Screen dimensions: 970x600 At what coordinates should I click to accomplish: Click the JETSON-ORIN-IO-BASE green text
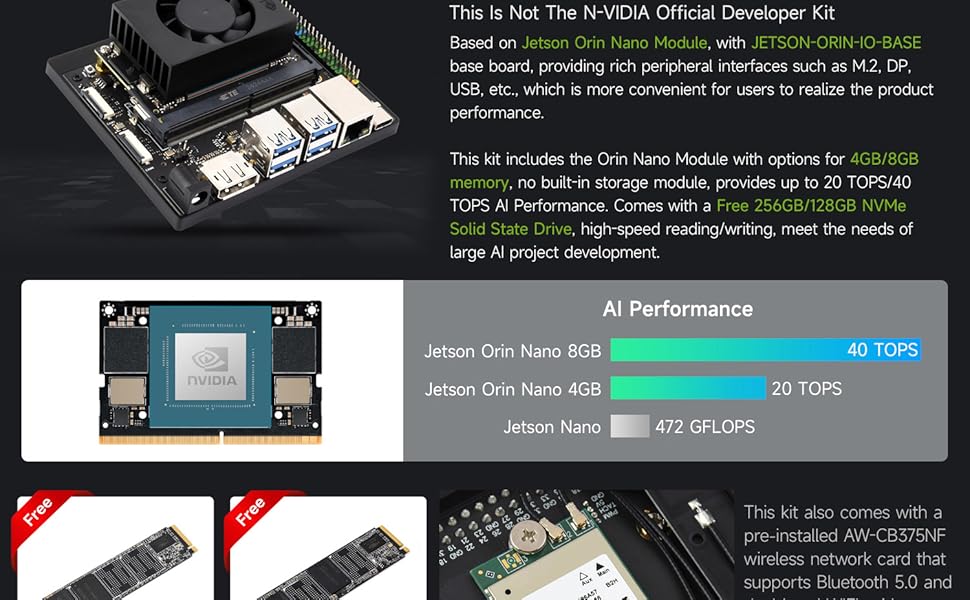[836, 43]
